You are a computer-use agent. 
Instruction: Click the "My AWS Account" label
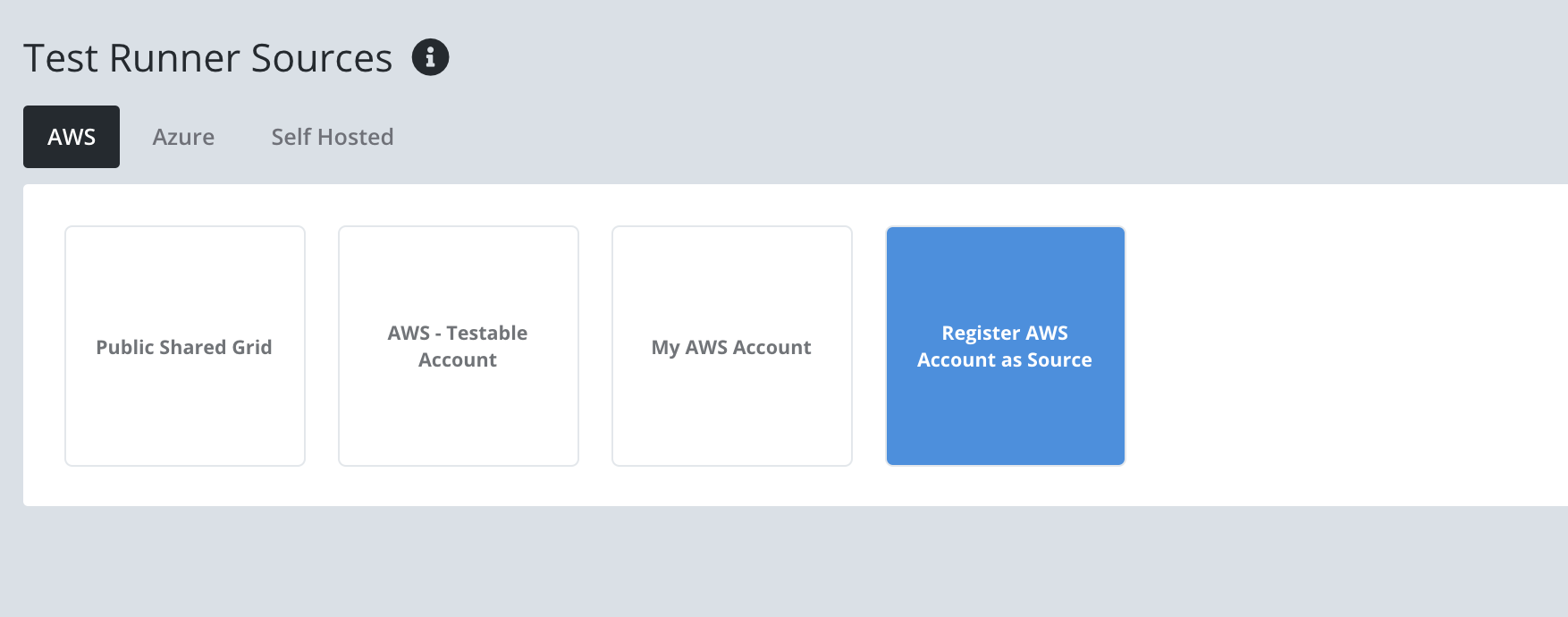pyautogui.click(x=731, y=347)
